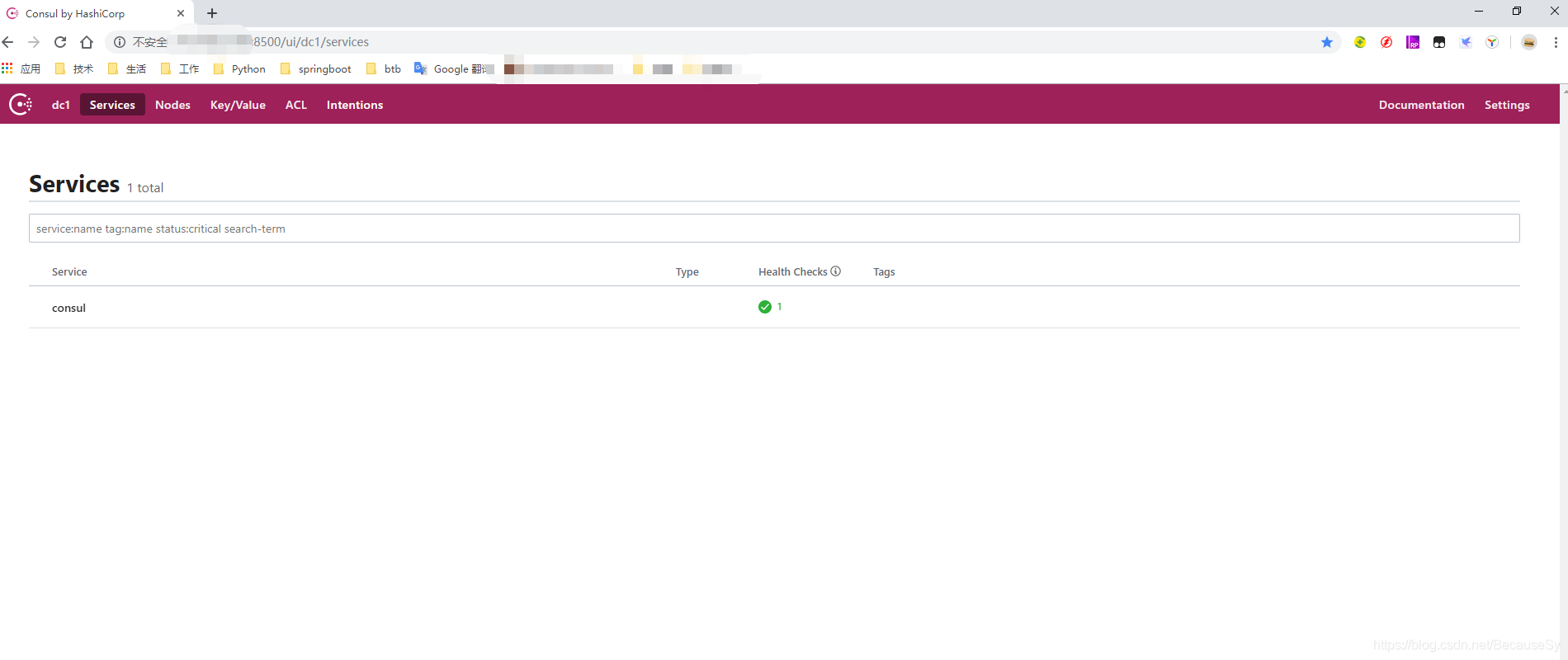
Task: Close the Consul by HashiCorp tab
Action: click(x=181, y=13)
